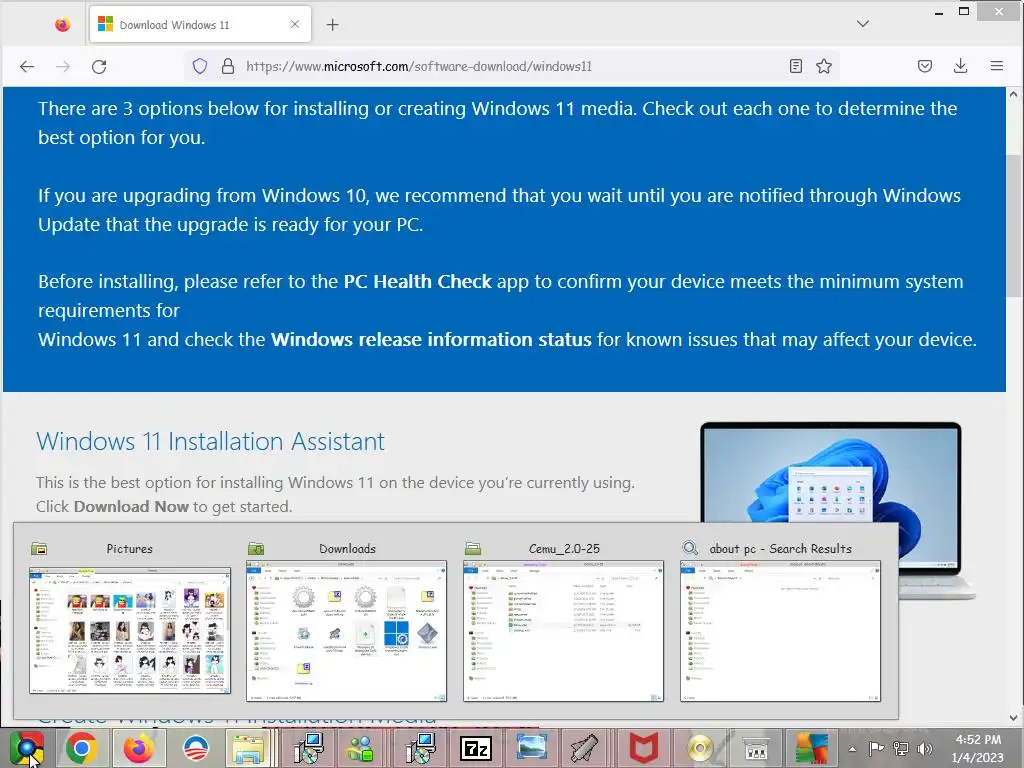Click the Downloads preview title text
This screenshot has width=1024, height=768.
point(347,549)
